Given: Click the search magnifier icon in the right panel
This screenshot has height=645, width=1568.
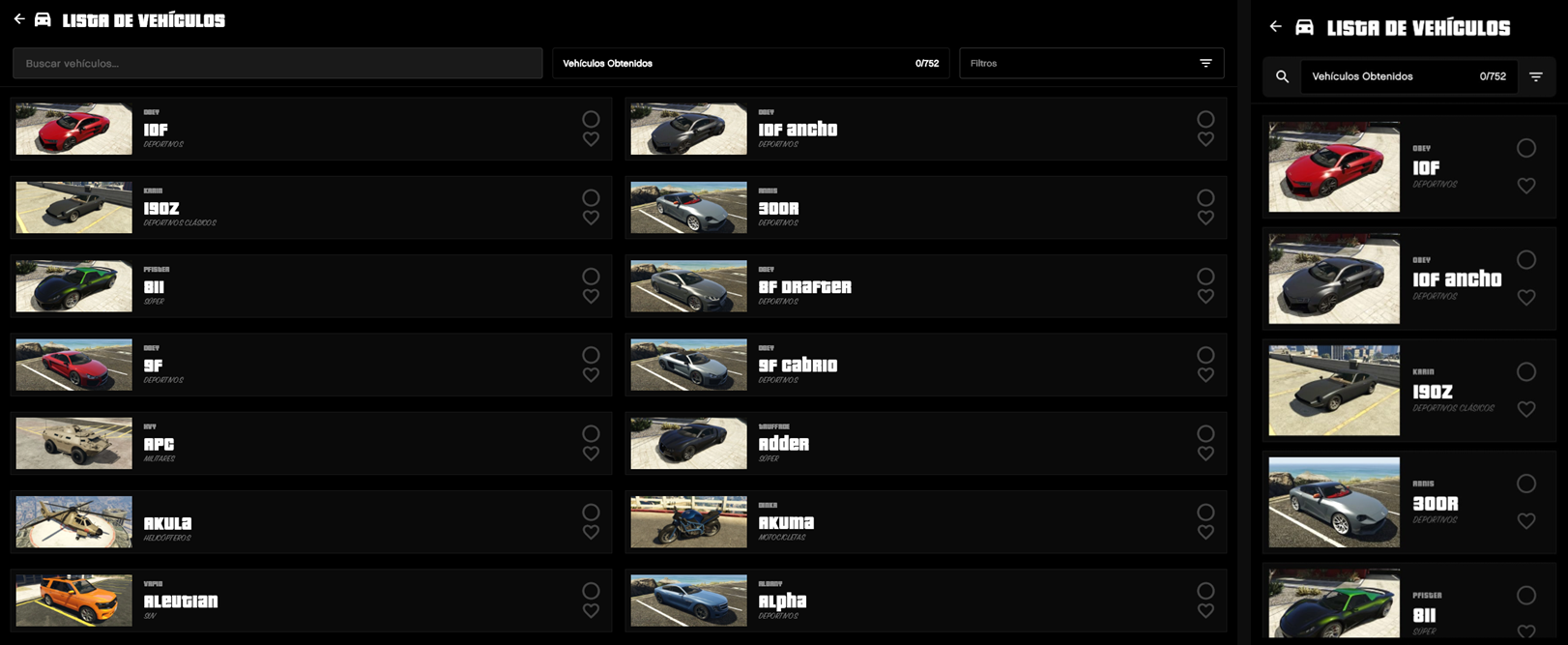Looking at the screenshot, I should pos(1282,76).
